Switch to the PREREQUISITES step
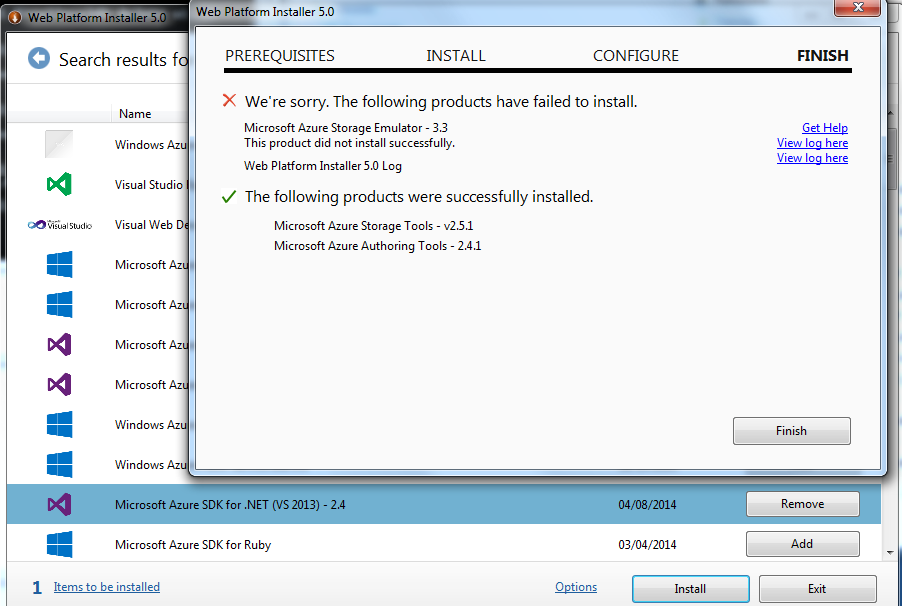 click(279, 55)
